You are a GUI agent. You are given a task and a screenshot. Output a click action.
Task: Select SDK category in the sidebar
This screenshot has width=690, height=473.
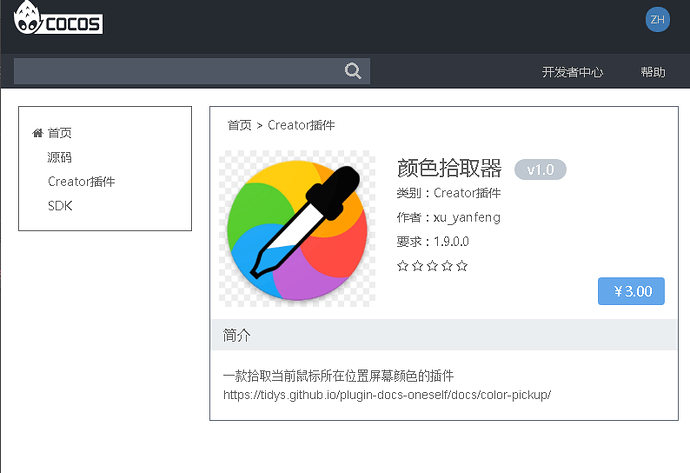(x=60, y=206)
